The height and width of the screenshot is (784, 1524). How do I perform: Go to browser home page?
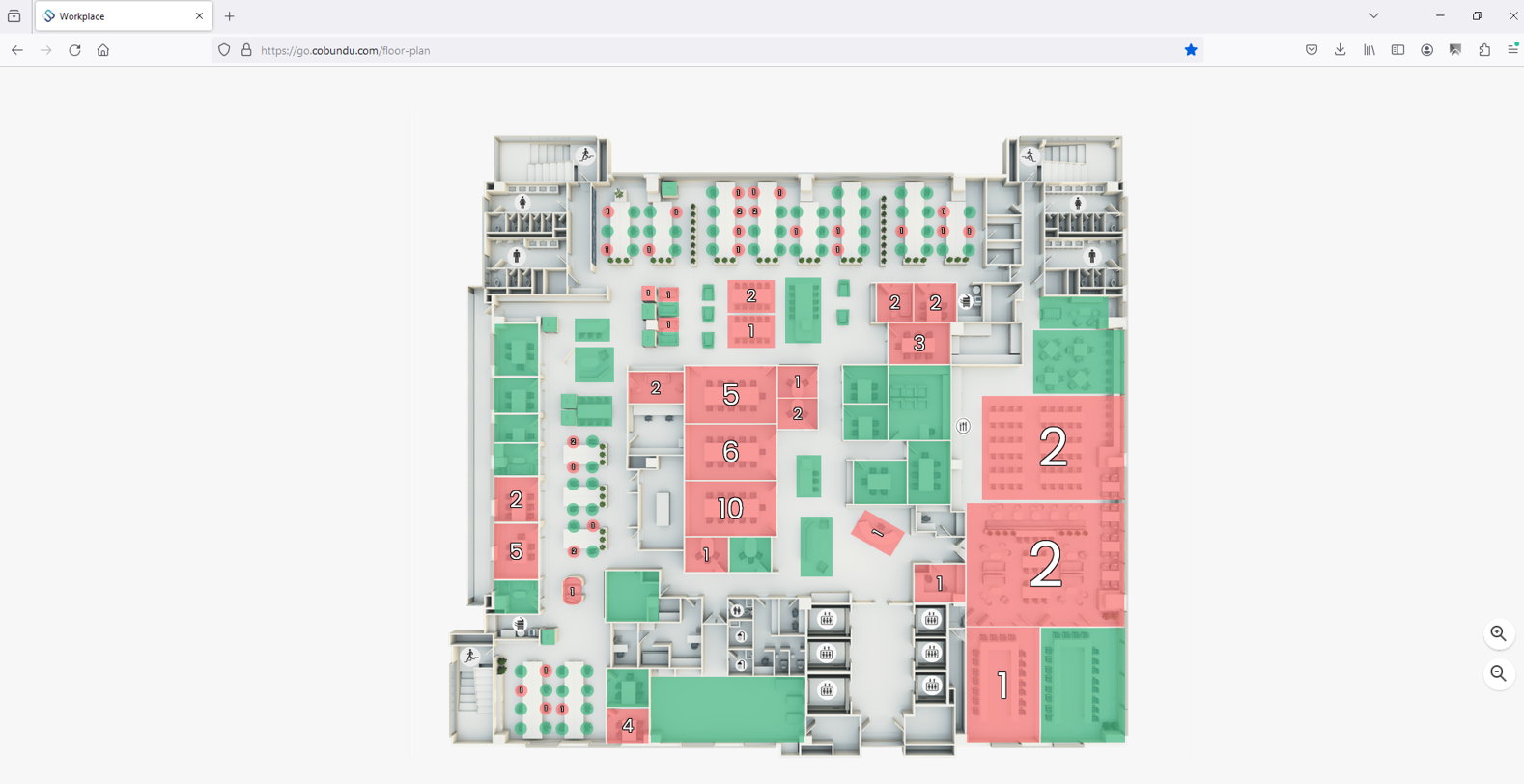pyautogui.click(x=103, y=50)
